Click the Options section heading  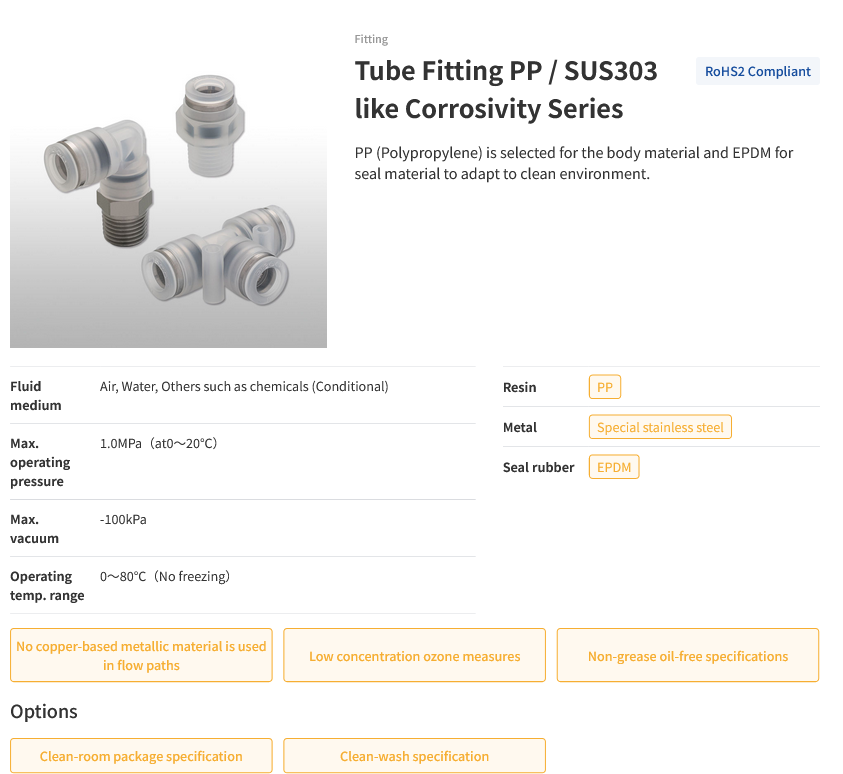pos(43,711)
